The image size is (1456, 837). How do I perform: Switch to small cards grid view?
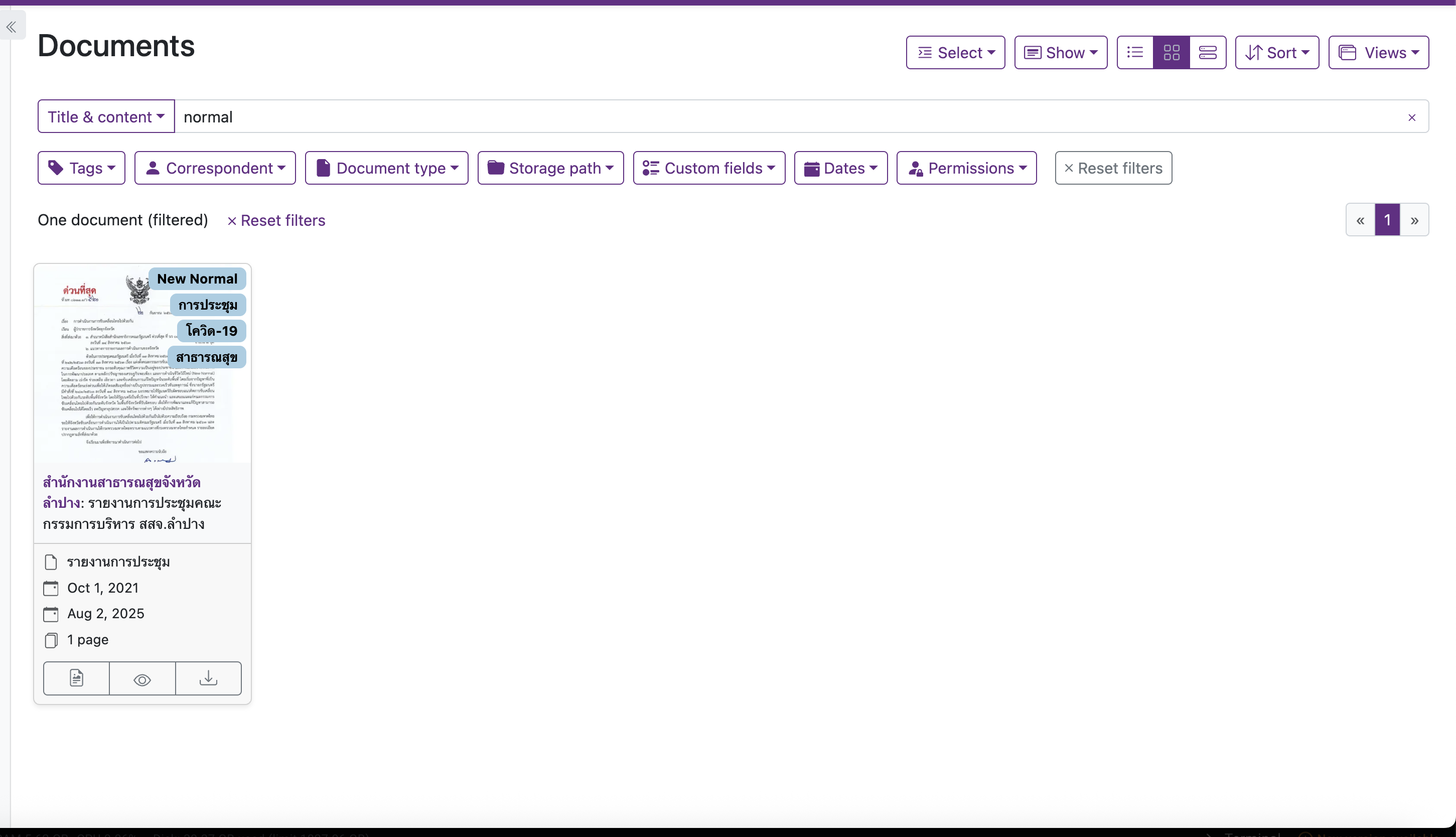[1171, 52]
